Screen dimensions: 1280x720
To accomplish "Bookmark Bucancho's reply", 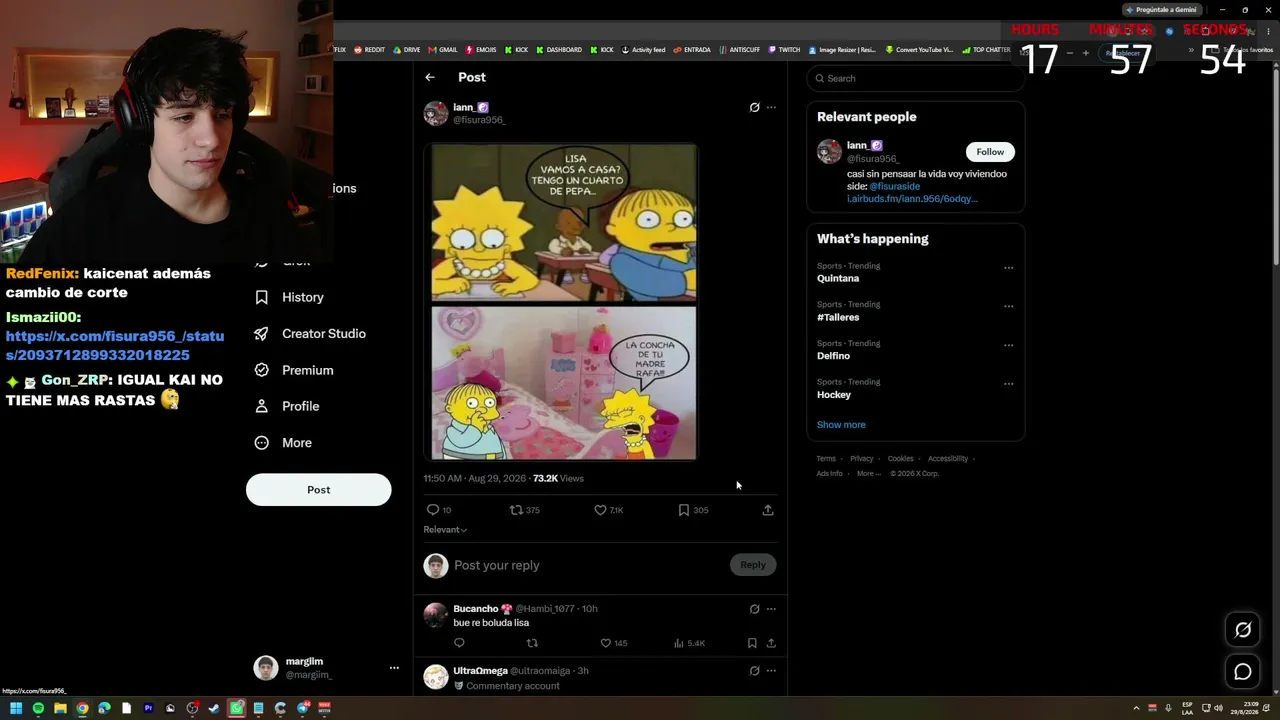I will (752, 643).
